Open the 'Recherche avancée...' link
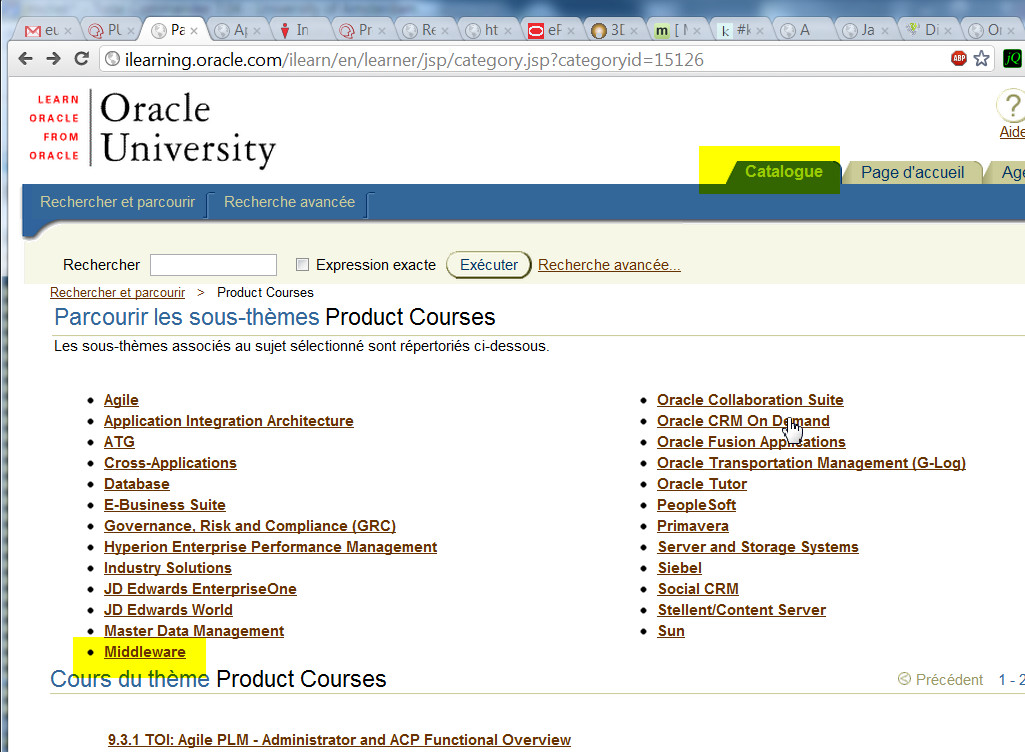The height and width of the screenshot is (752, 1025). click(609, 265)
